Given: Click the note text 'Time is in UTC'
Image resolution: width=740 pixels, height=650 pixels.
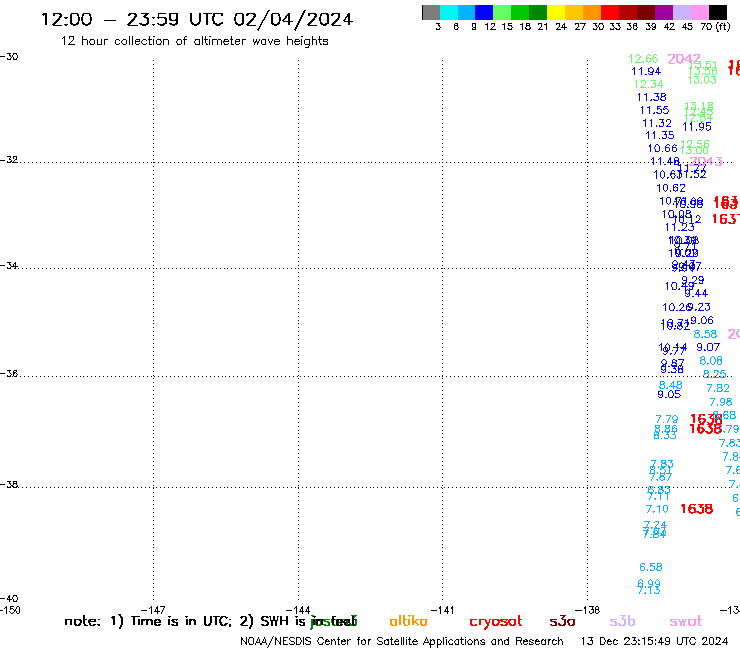Looking at the screenshot, I should click(x=181, y=621).
